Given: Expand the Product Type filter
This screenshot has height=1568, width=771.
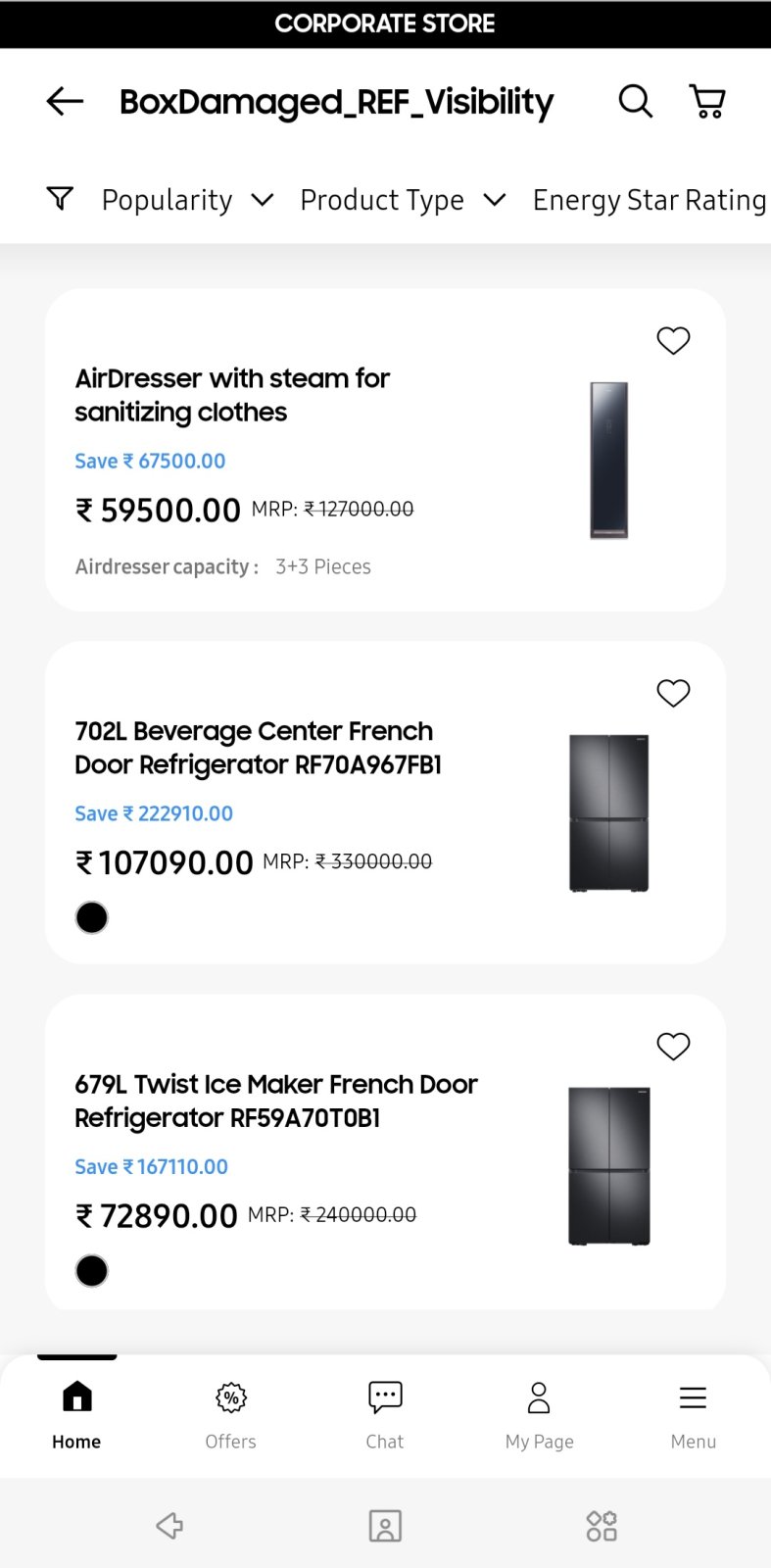Looking at the screenshot, I should point(402,200).
